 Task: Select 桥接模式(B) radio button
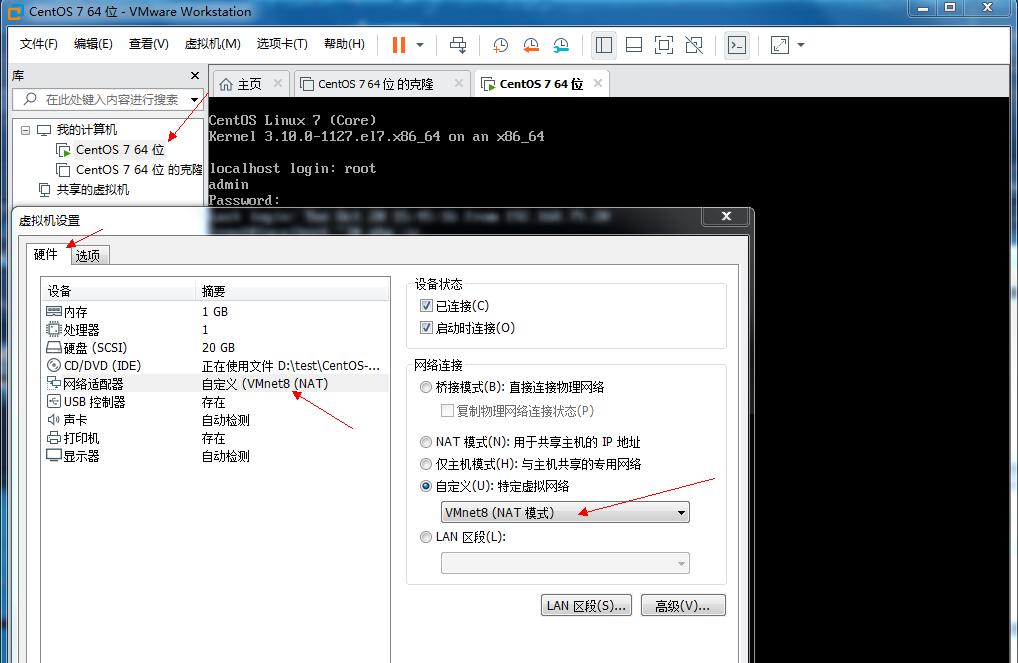pyautogui.click(x=426, y=387)
